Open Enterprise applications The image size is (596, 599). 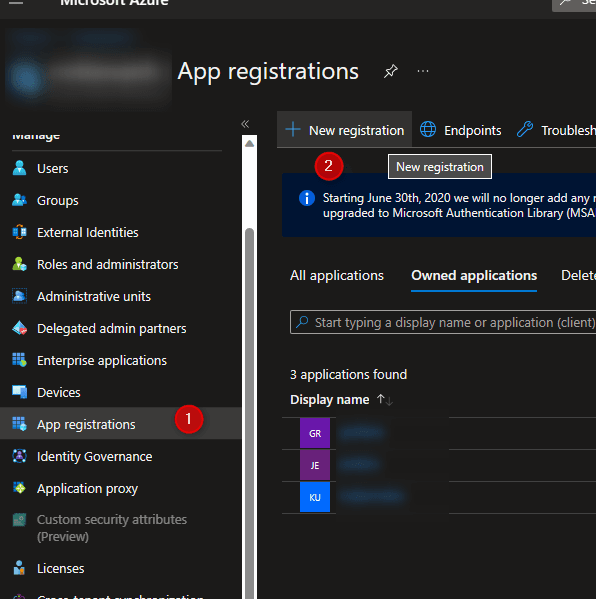pos(102,361)
